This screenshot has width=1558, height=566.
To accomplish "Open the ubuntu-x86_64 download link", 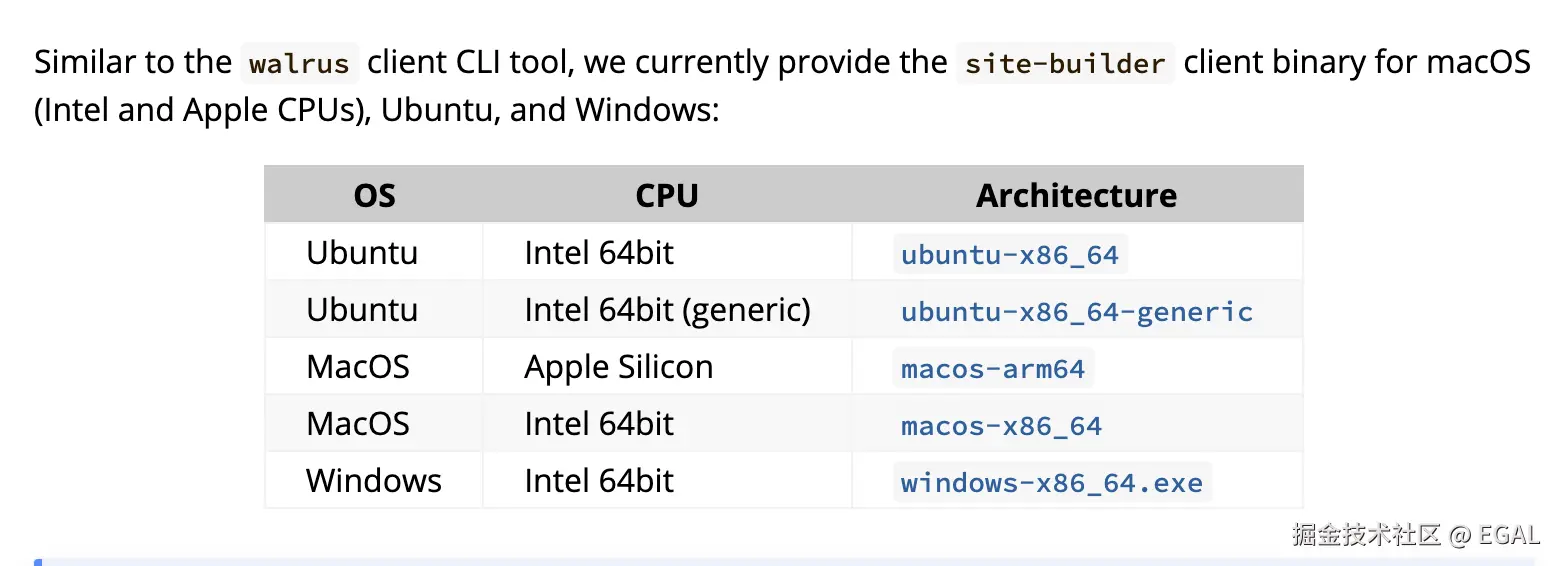I will pyautogui.click(x=1009, y=255).
